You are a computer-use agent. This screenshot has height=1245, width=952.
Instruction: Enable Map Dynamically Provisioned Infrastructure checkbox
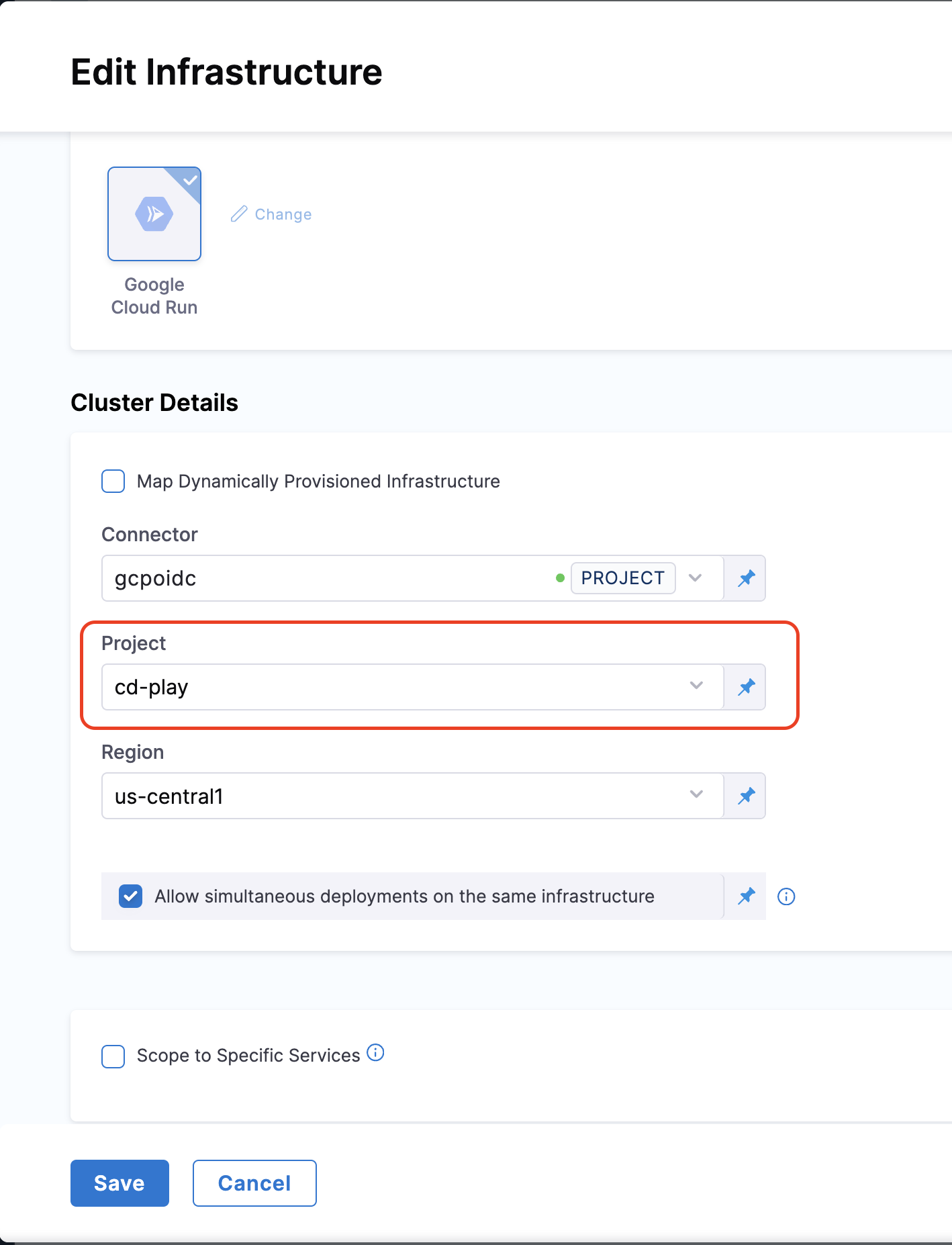(x=113, y=481)
